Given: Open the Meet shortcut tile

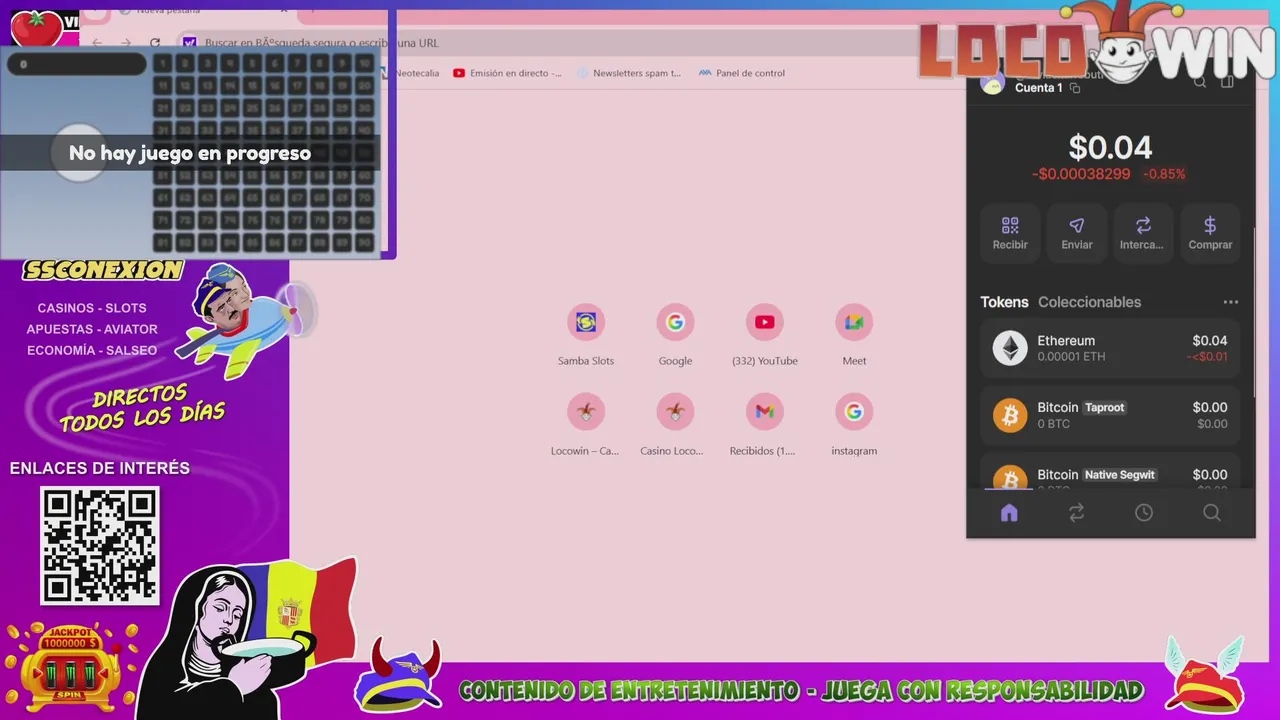Looking at the screenshot, I should (x=854, y=335).
